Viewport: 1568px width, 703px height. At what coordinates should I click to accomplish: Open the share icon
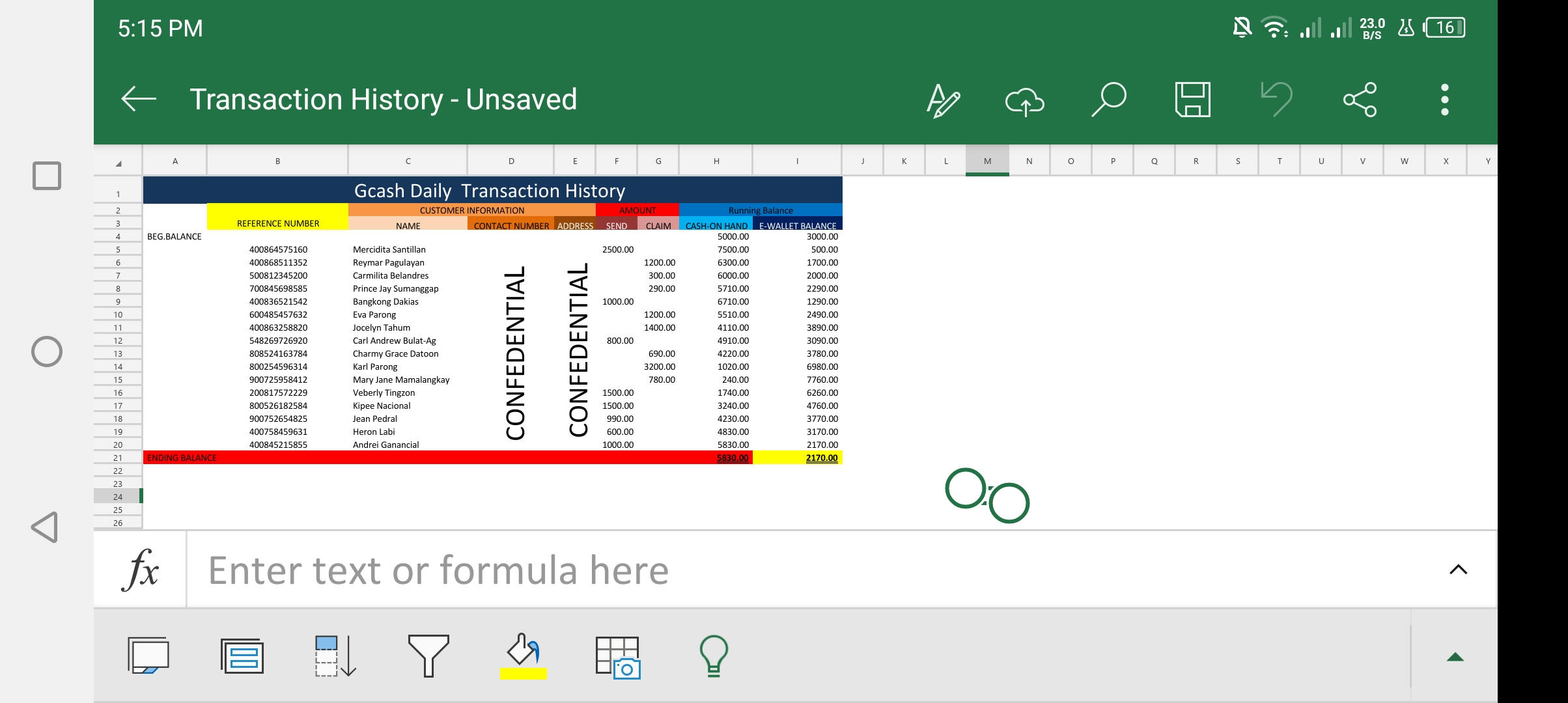click(1360, 100)
